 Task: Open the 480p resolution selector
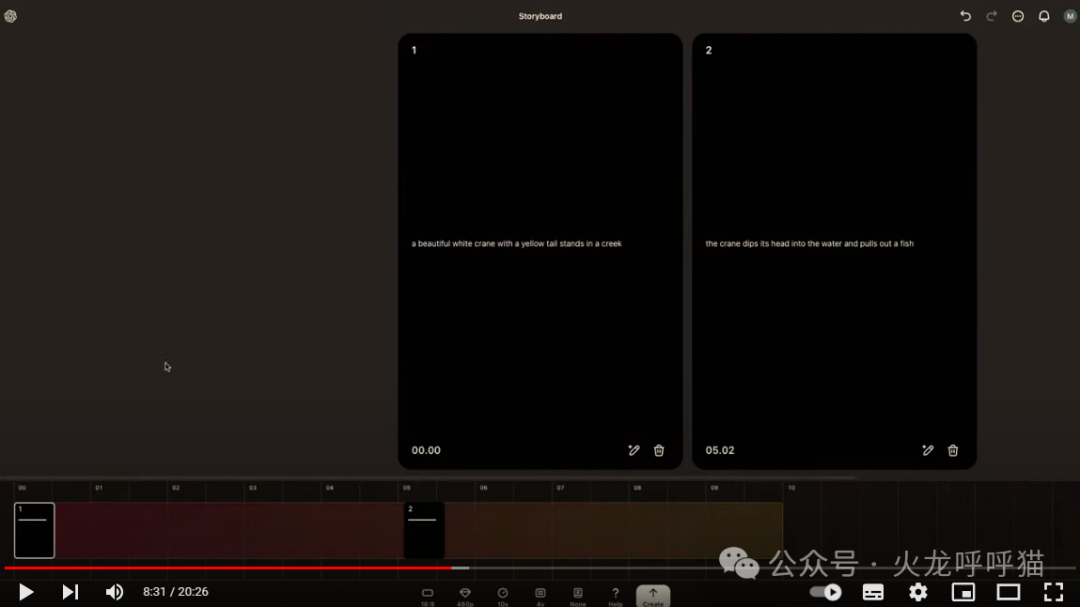click(x=465, y=596)
